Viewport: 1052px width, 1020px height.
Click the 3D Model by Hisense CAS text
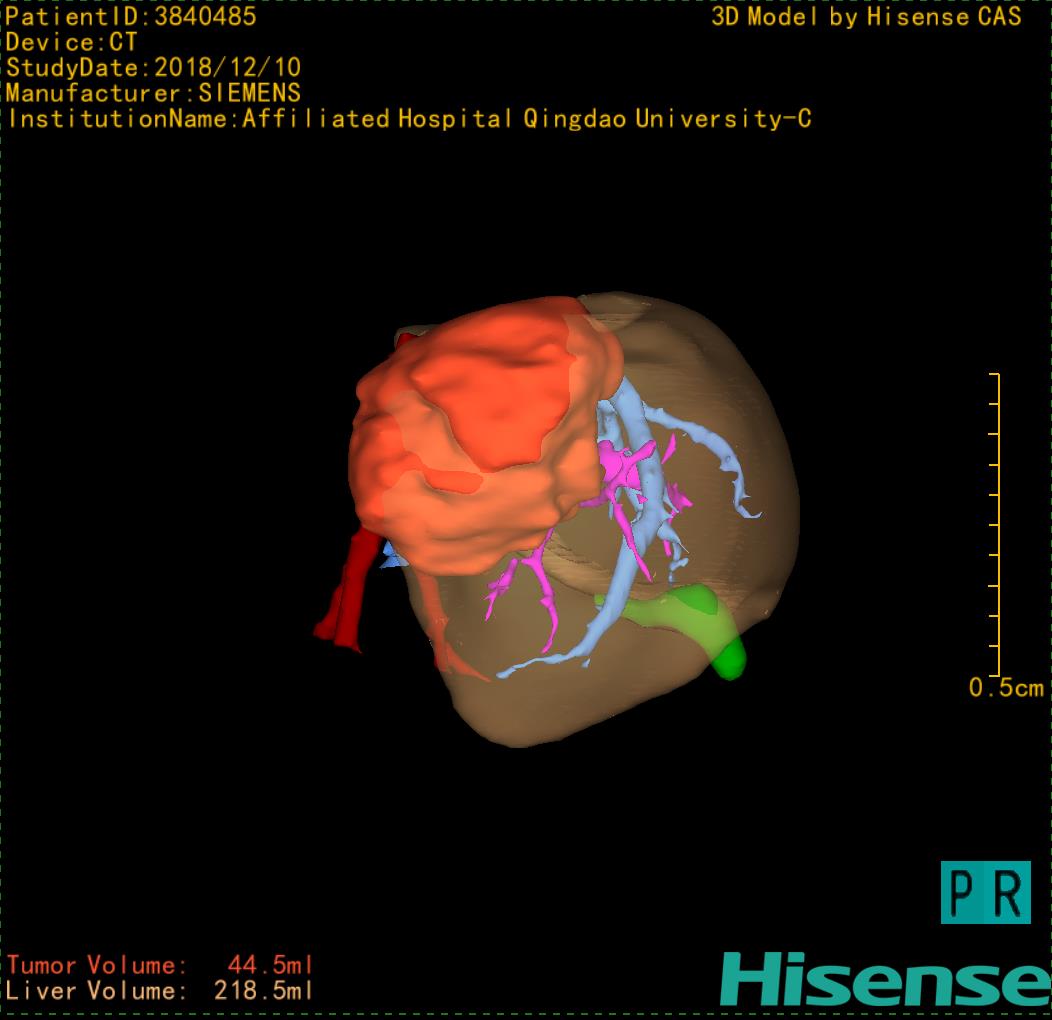coord(866,16)
